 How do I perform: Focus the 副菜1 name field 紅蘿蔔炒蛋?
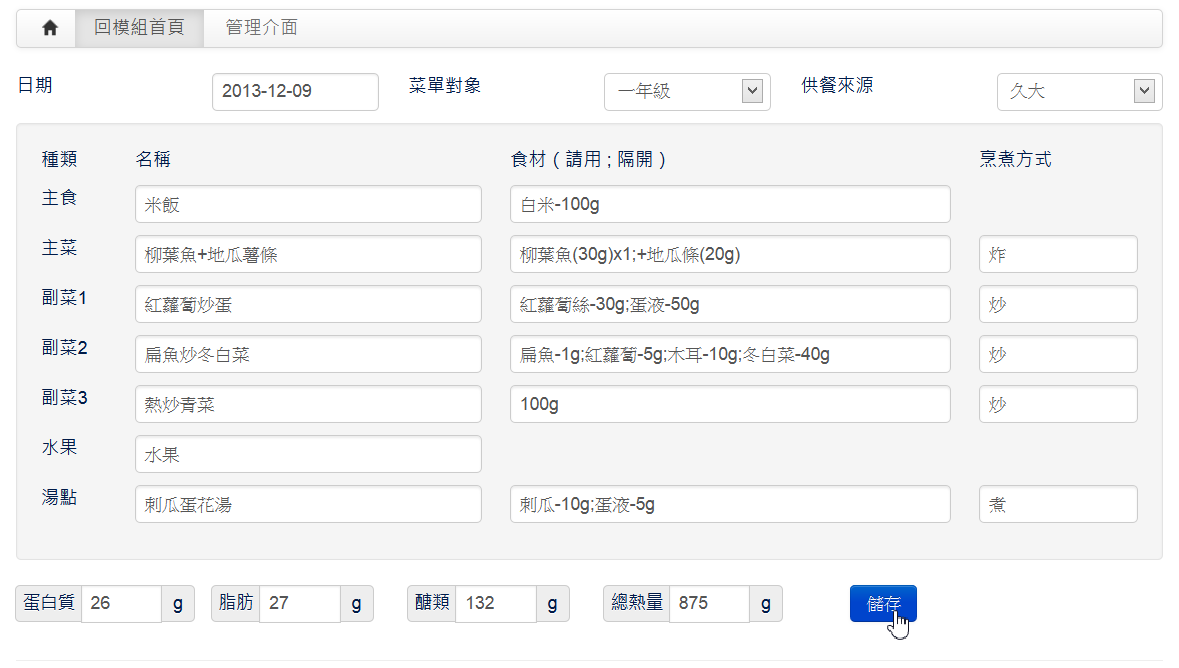click(308, 304)
